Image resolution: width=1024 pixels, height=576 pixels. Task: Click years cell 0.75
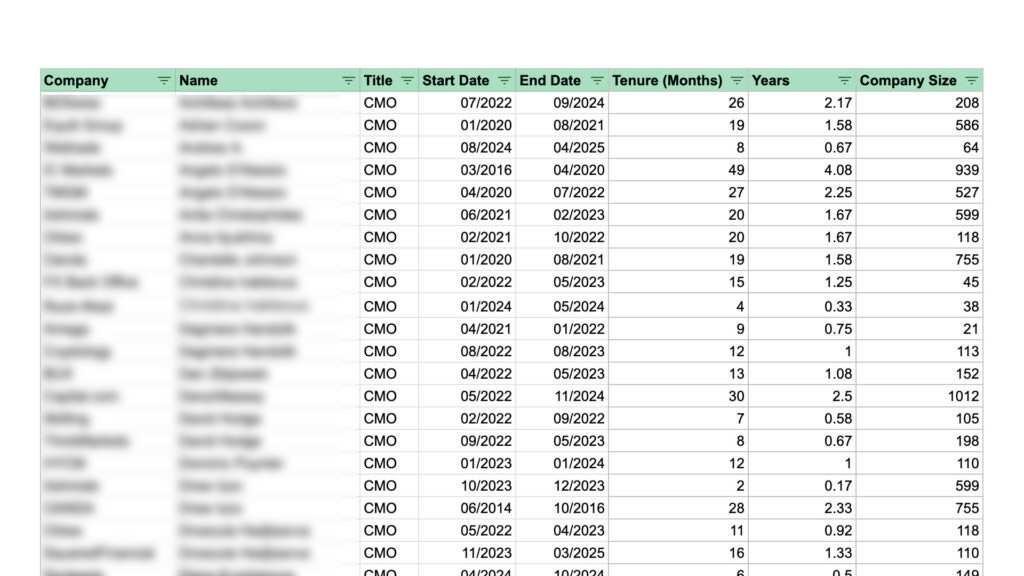tap(802, 328)
